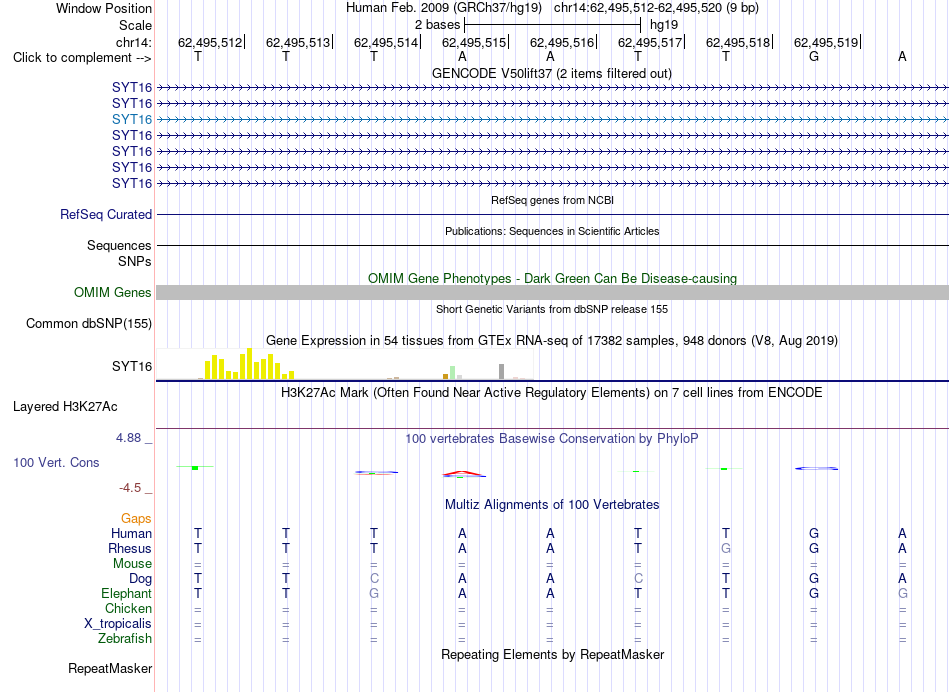This screenshot has width=950, height=692.
Task: Click the 'Click to complement -->' label
Action: pos(82,58)
